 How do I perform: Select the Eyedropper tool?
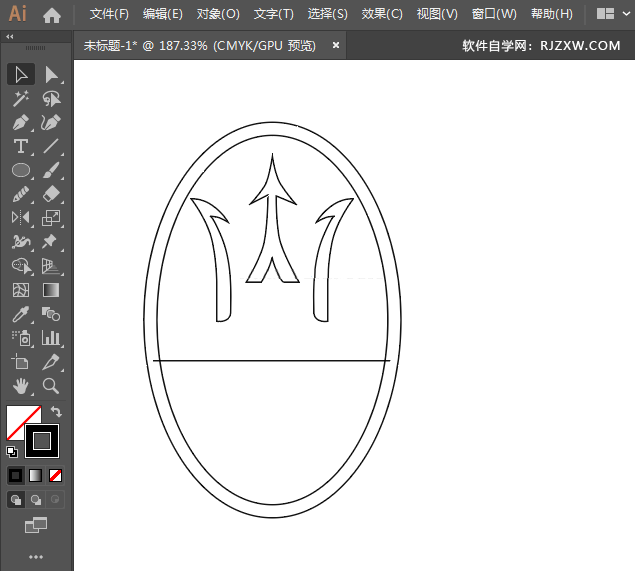[x=20, y=315]
